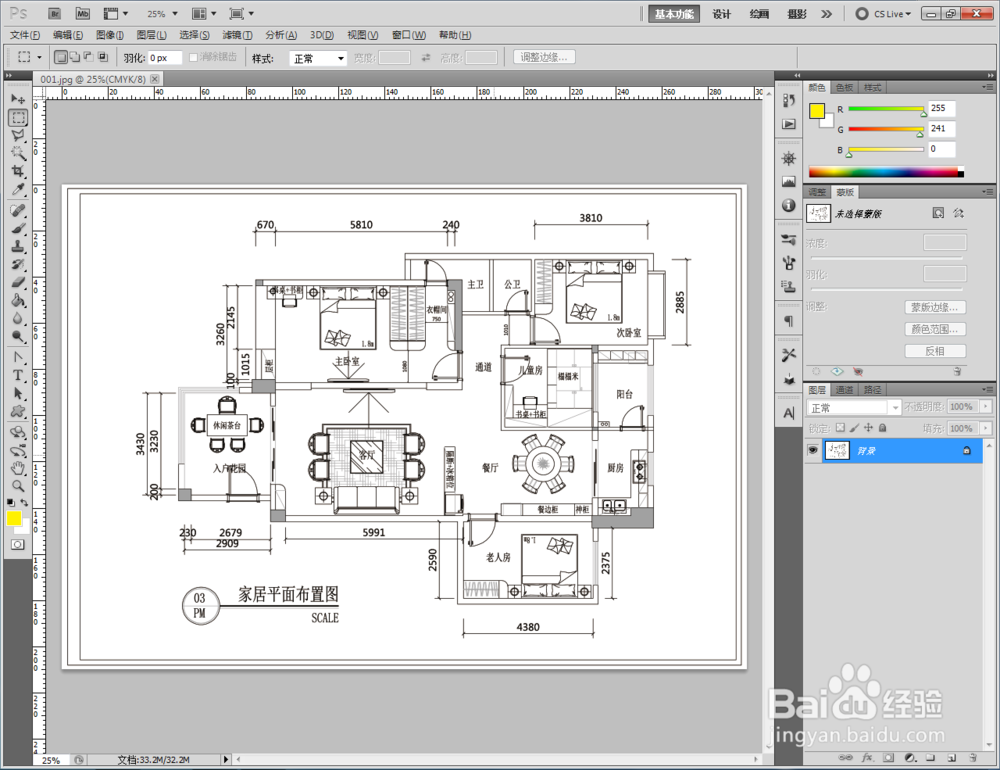The width and height of the screenshot is (1000, 770).
Task: Select the Polygonal Lasso tool
Action: click(18, 135)
